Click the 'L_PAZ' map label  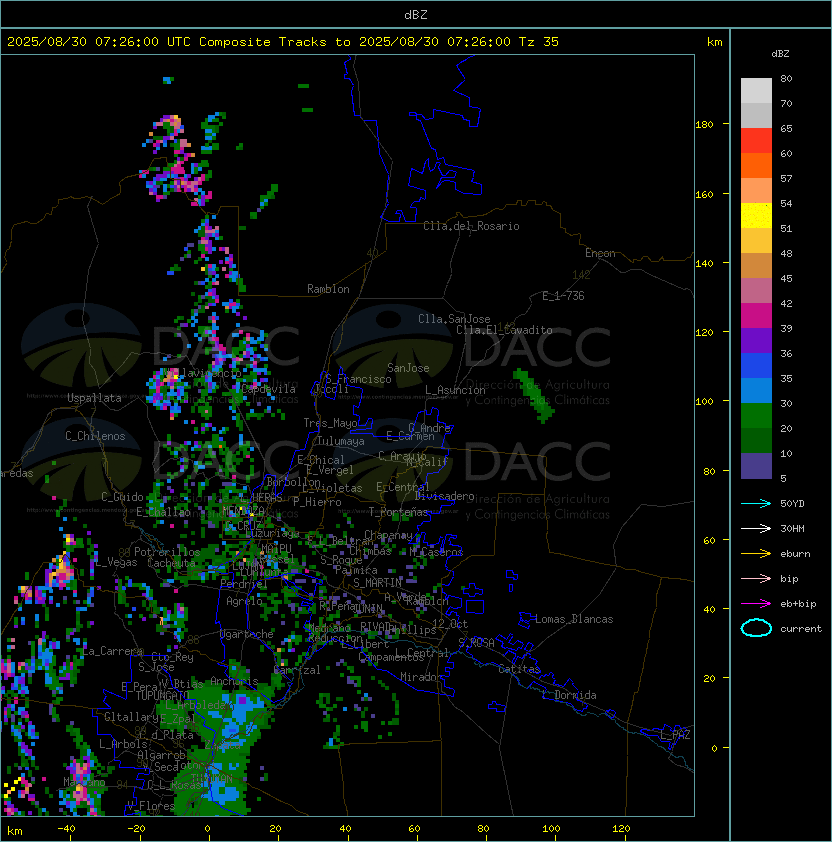675,736
